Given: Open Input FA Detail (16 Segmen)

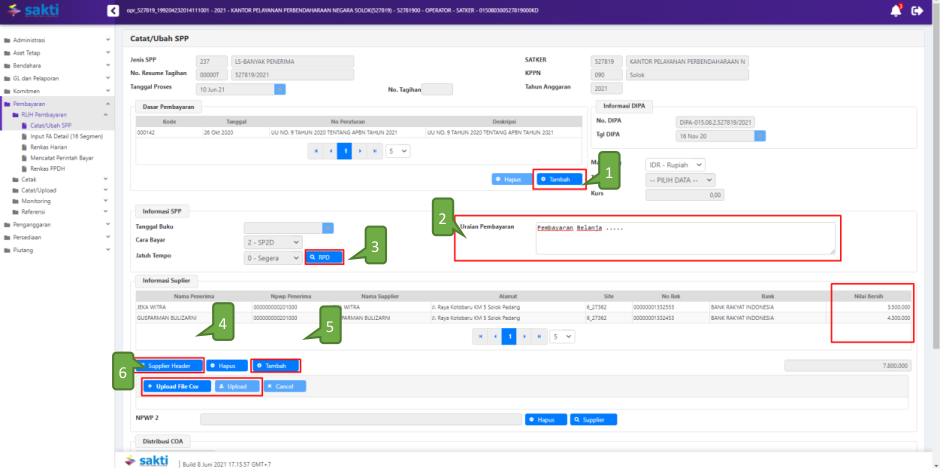Looking at the screenshot, I should [67, 136].
